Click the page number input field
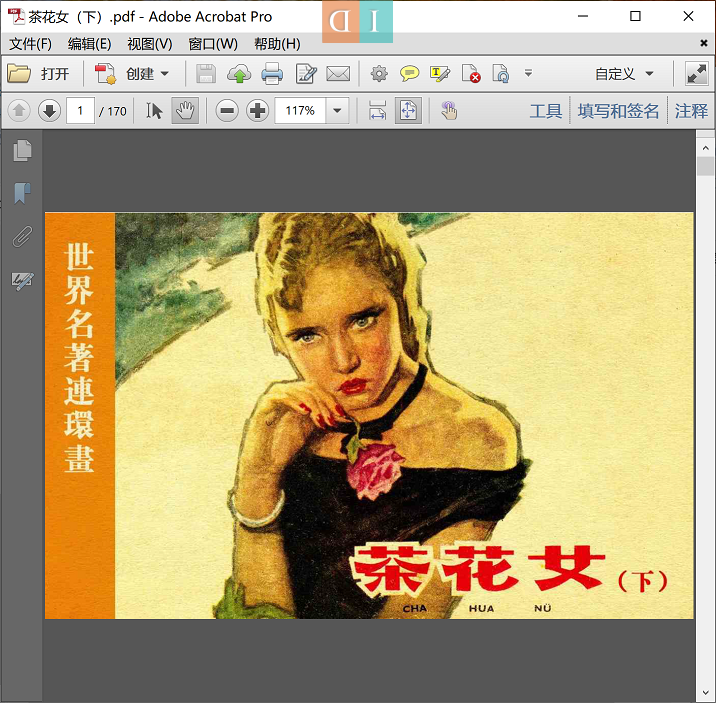The image size is (716, 703). 80,110
